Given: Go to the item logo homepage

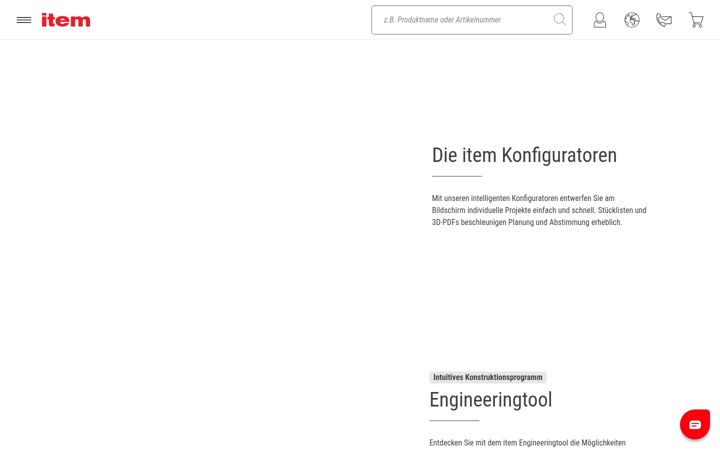Looking at the screenshot, I should 66,20.
